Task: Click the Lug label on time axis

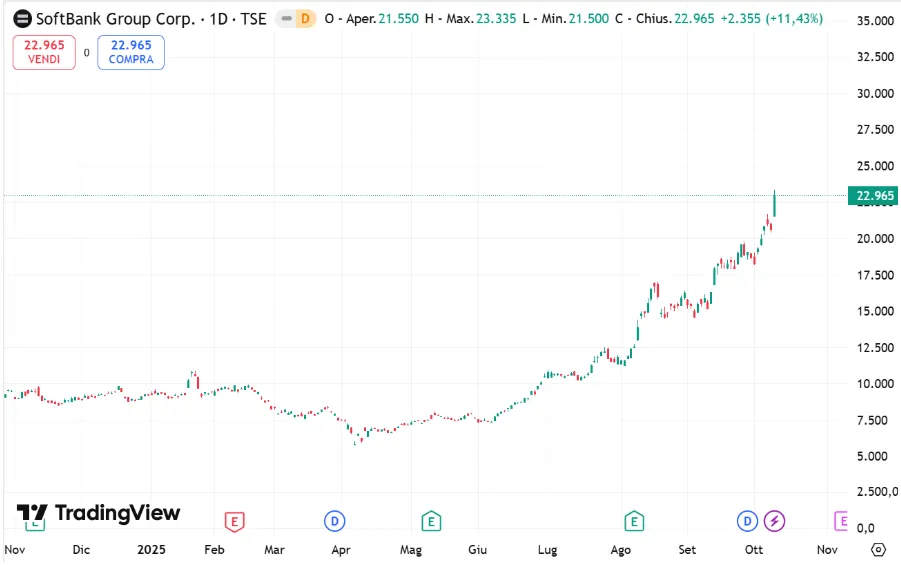Action: 548,550
